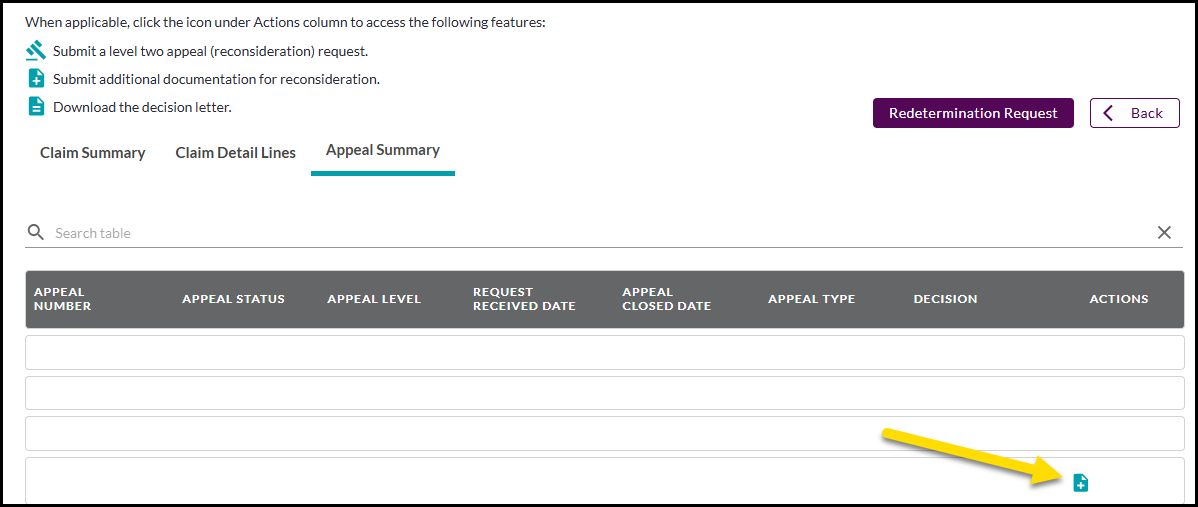
Task: Click the Back button chevron arrow
Action: tap(1108, 113)
